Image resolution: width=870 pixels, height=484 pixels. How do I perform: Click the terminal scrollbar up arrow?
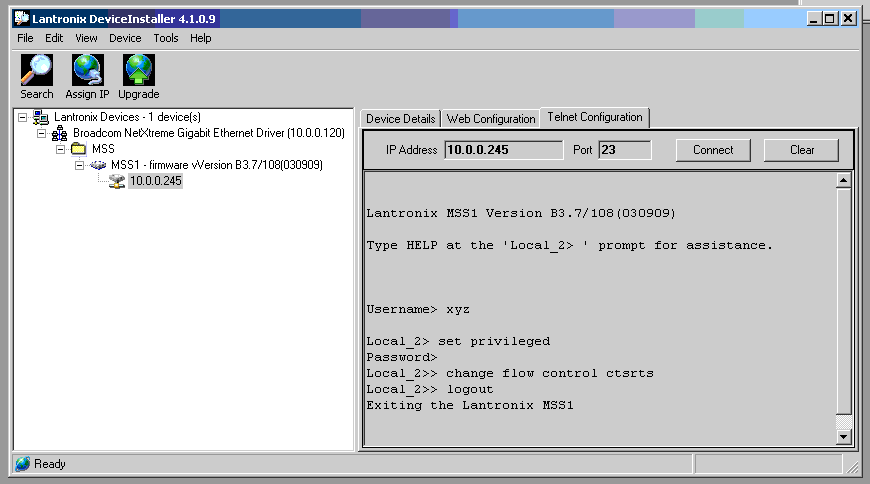[843, 180]
